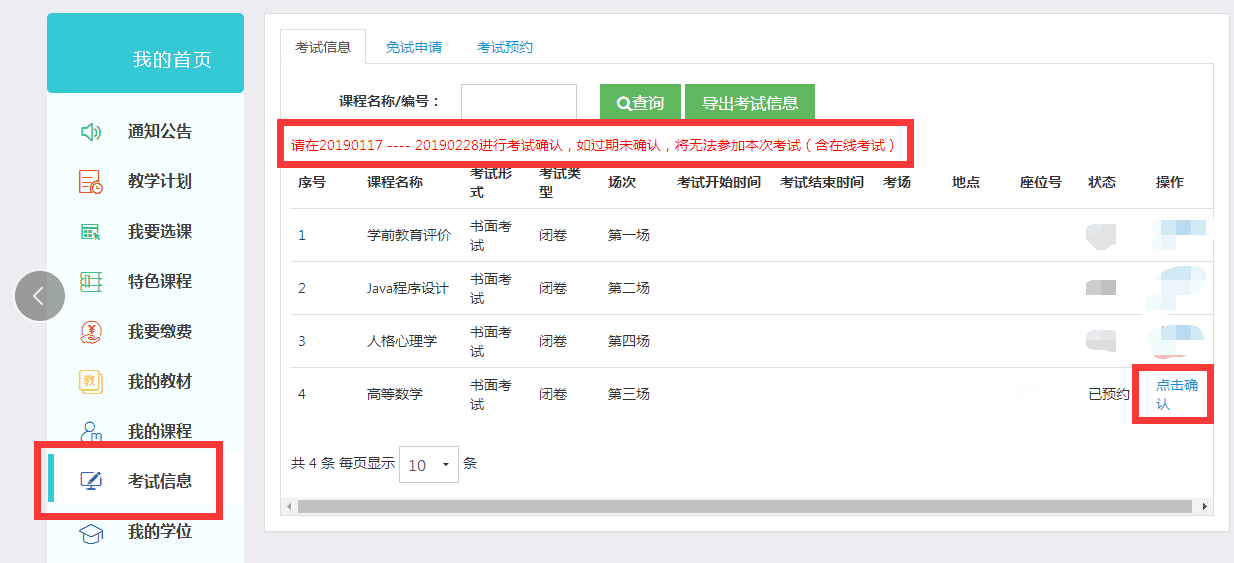Switch to the 免试申请 tab
The image size is (1234, 563).
point(414,47)
